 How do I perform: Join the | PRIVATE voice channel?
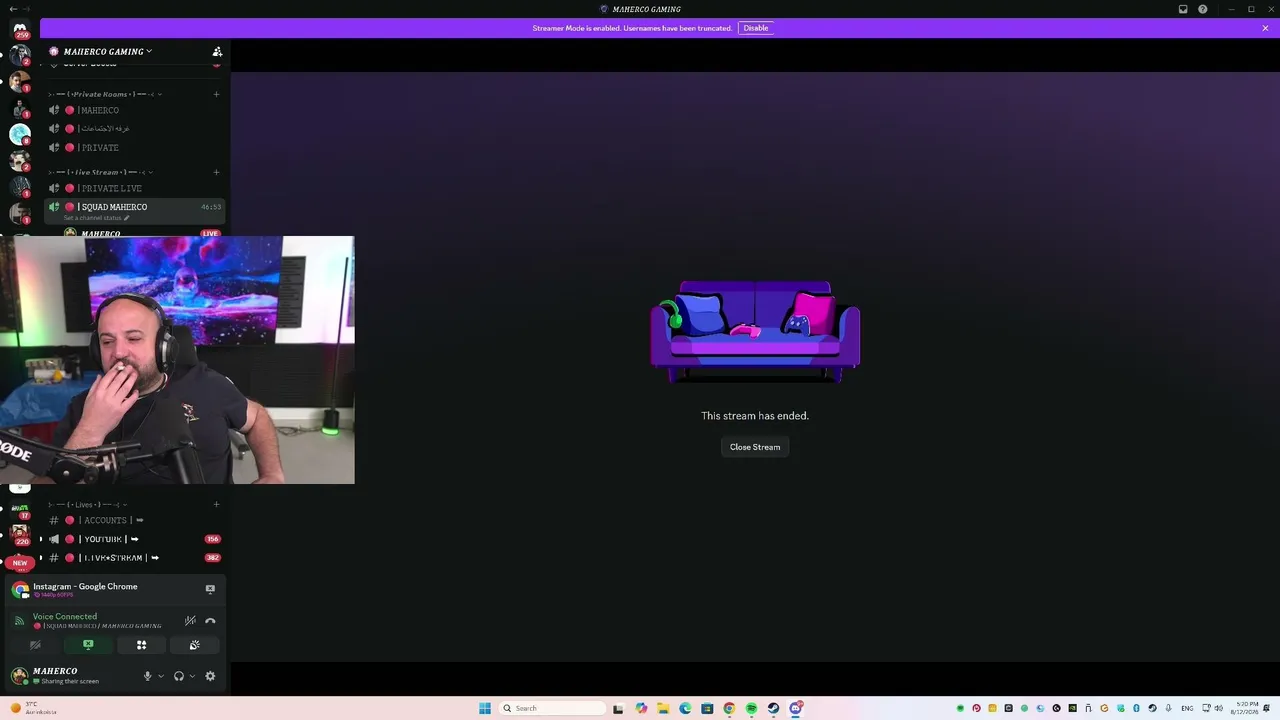click(x=135, y=148)
